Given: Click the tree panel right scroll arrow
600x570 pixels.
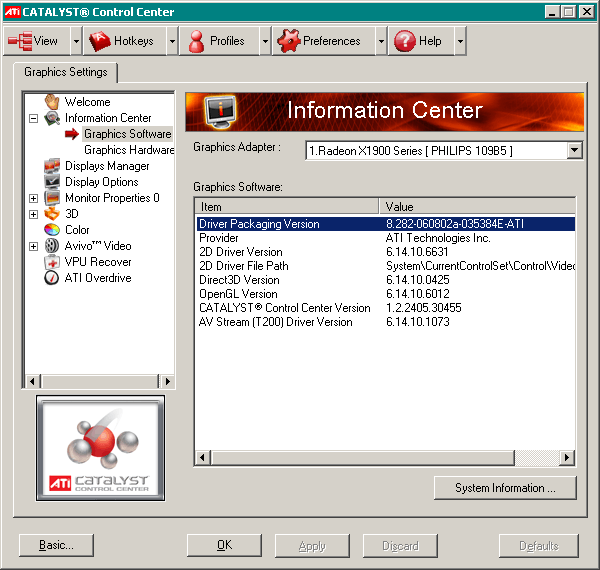Looking at the screenshot, I should click(167, 381).
